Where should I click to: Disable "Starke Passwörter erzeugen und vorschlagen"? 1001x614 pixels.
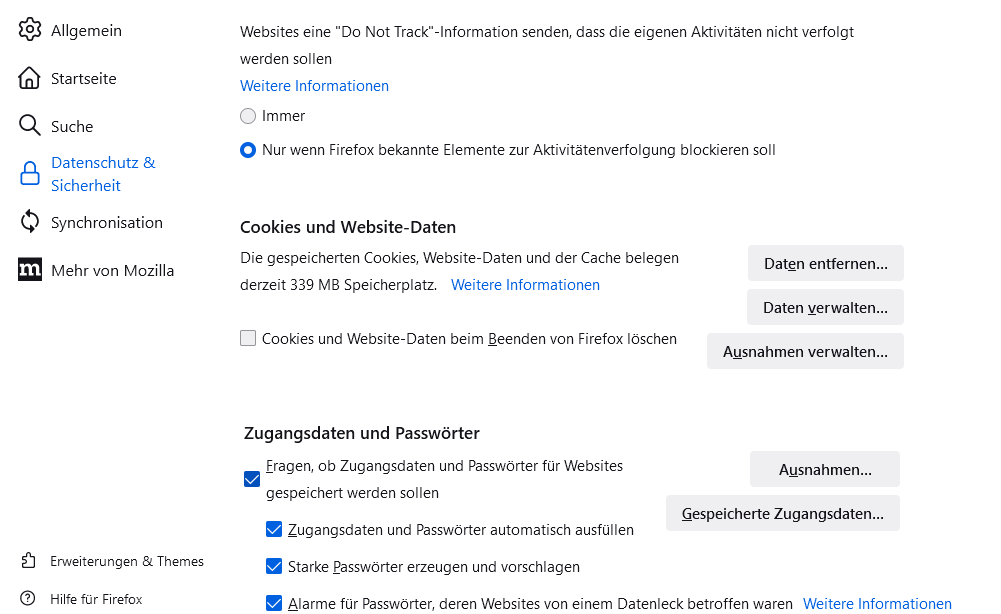click(274, 567)
